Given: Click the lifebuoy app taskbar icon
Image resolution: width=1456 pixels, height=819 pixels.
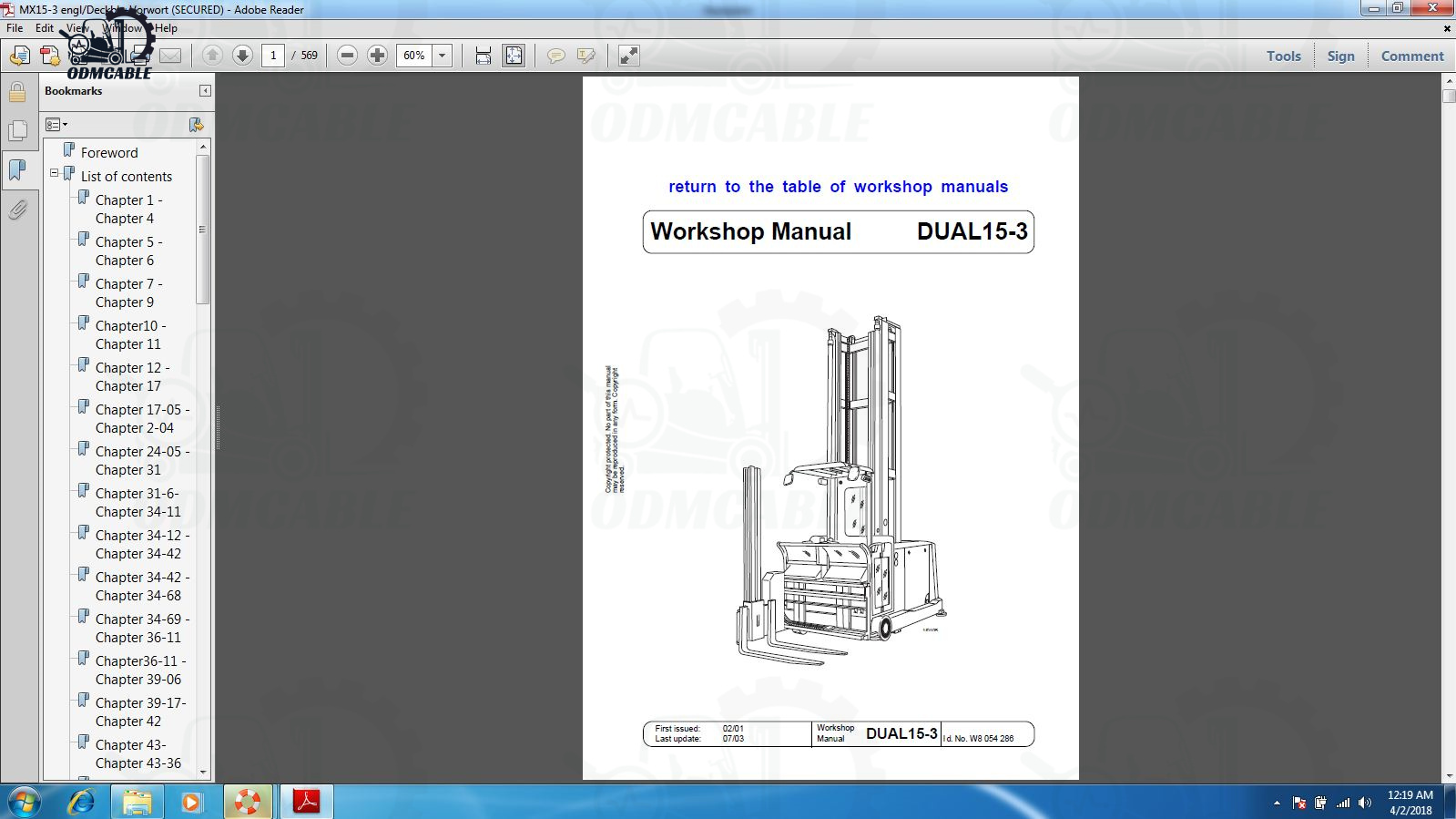Looking at the screenshot, I should pyautogui.click(x=247, y=802).
